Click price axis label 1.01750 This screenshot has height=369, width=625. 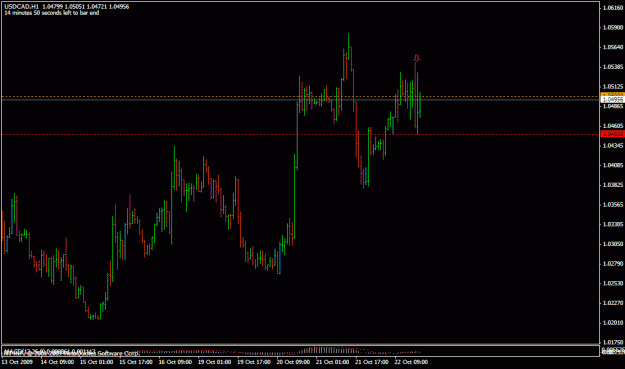(x=613, y=342)
